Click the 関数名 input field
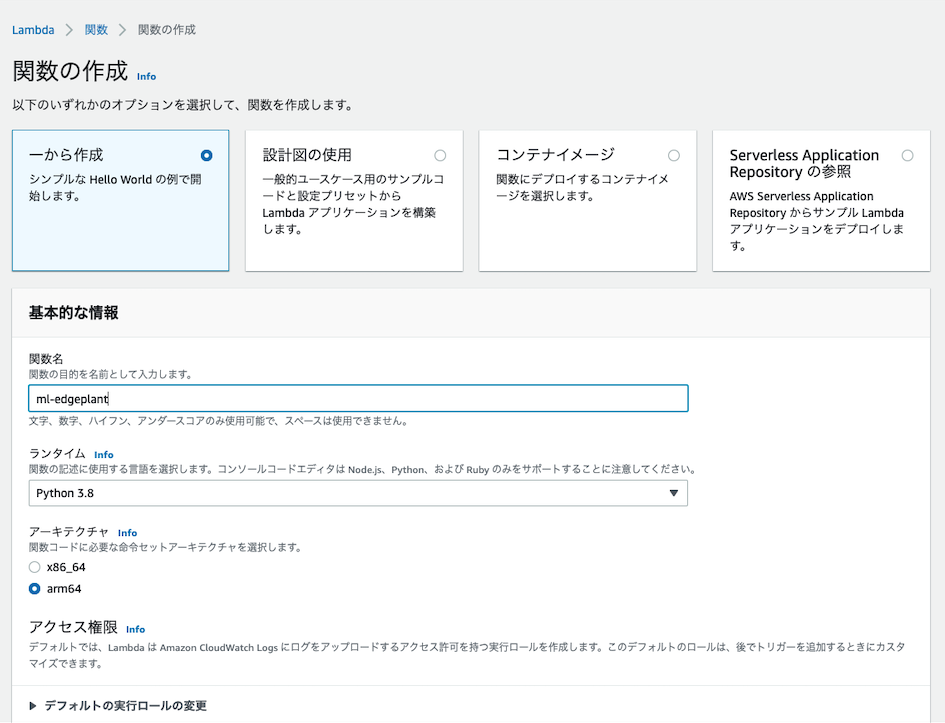 click(358, 398)
